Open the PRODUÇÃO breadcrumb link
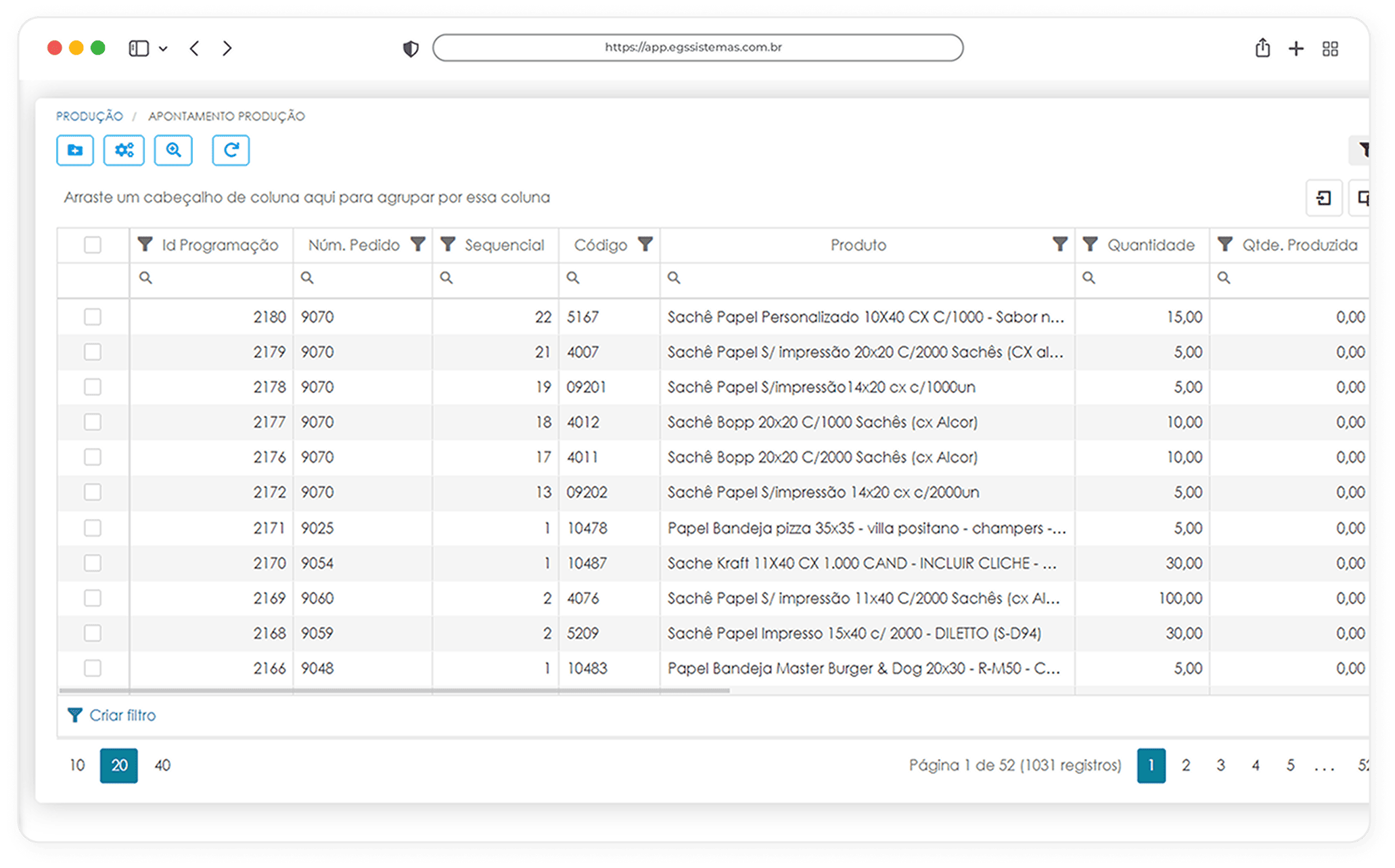 point(89,116)
